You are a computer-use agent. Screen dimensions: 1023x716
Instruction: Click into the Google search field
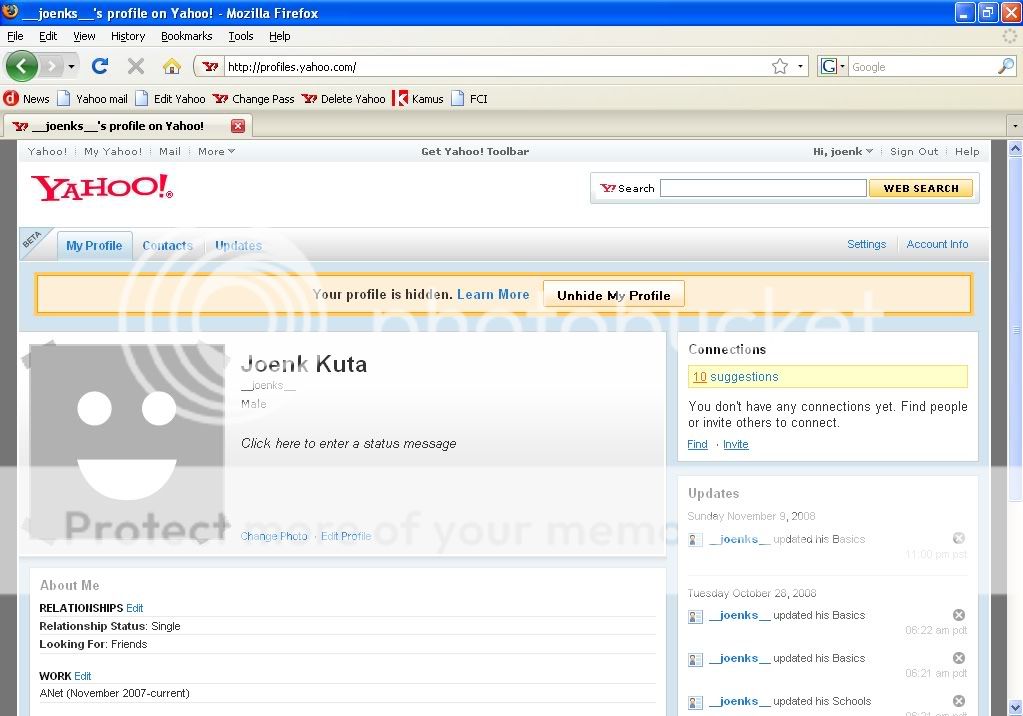coord(923,67)
